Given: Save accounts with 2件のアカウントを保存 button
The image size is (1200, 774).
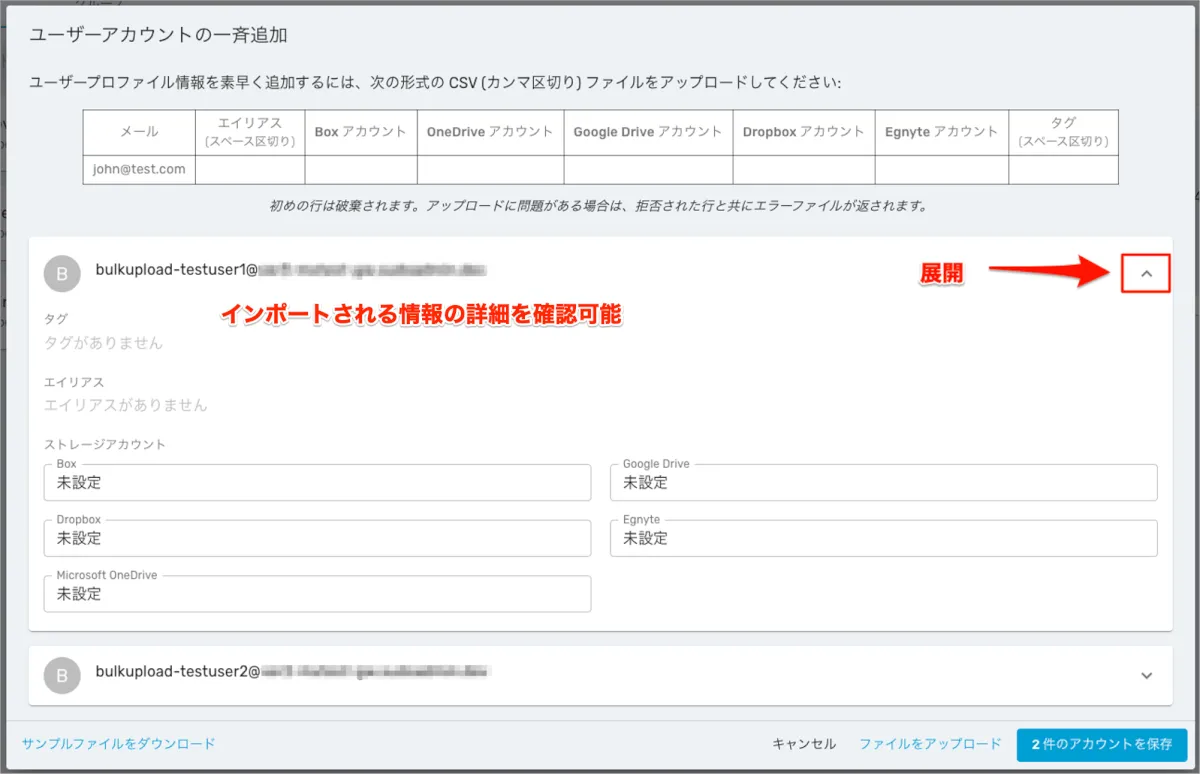Looking at the screenshot, I should [x=1101, y=745].
